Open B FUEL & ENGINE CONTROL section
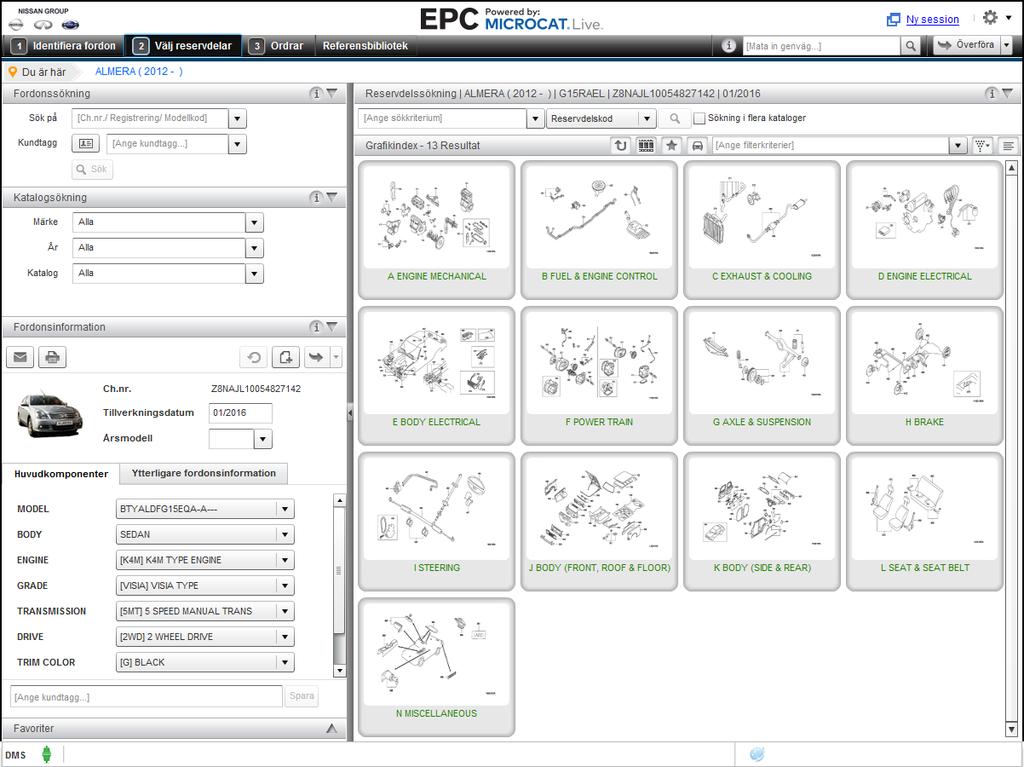Viewport: 1024px width, 767px height. [600, 230]
